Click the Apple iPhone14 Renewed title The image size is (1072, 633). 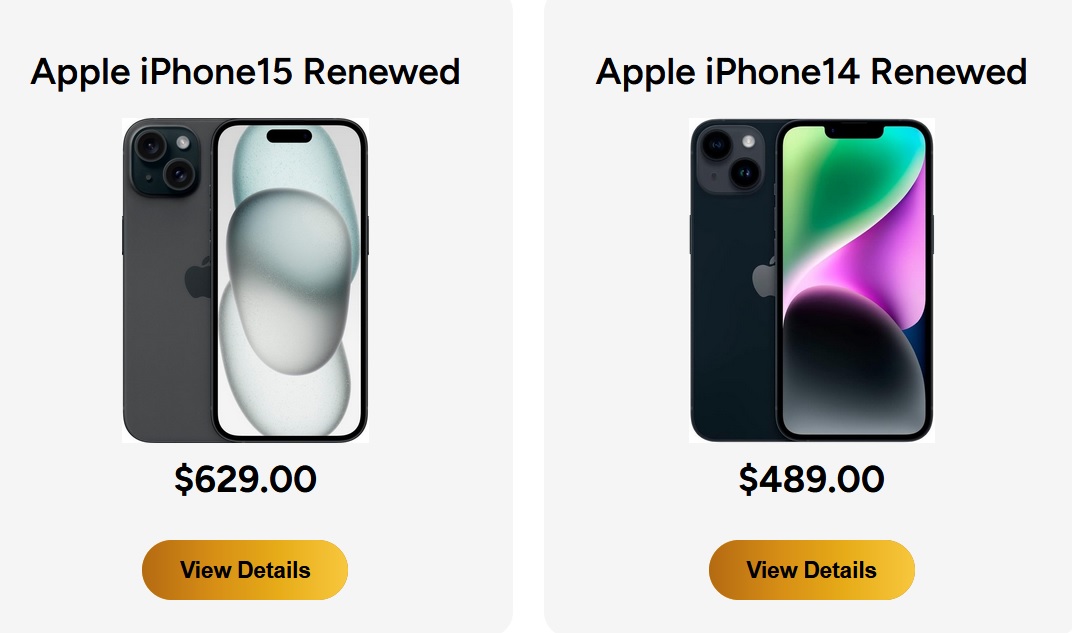coord(812,72)
